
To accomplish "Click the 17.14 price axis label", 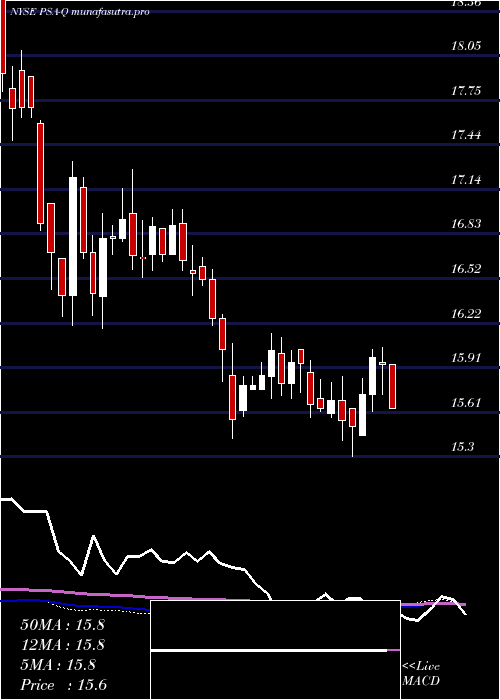I will (466, 180).
